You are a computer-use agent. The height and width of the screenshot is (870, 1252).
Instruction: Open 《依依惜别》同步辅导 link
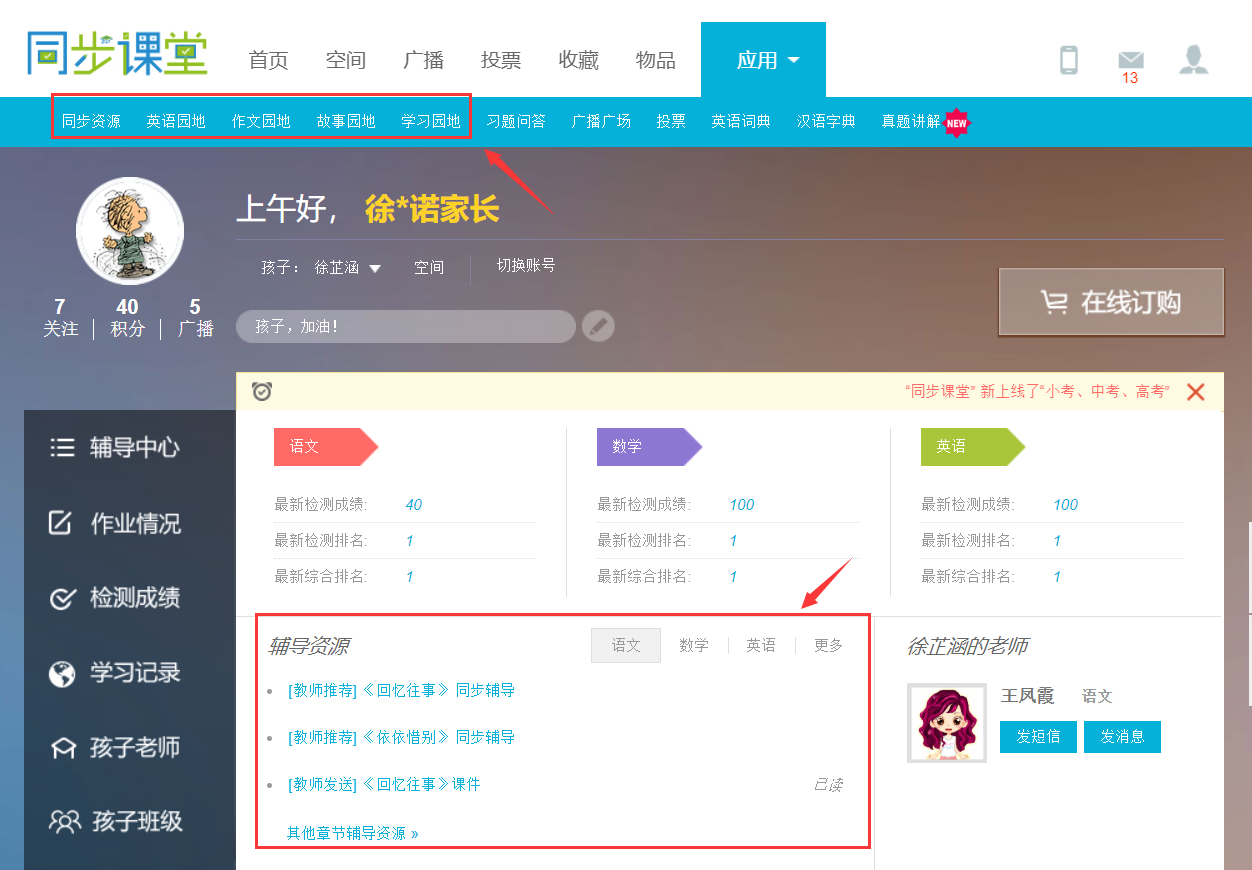pos(401,737)
